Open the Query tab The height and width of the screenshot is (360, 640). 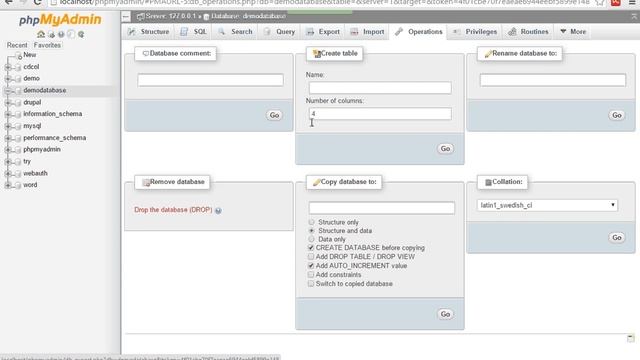point(280,32)
